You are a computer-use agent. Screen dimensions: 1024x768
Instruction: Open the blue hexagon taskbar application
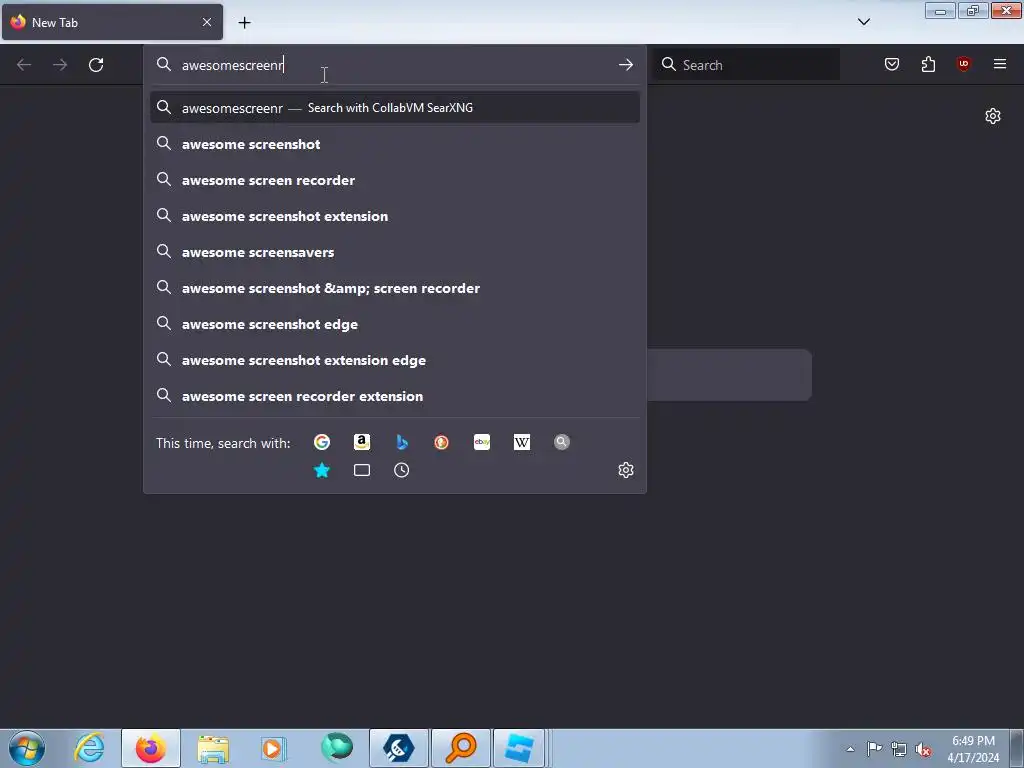pyautogui.click(x=399, y=748)
